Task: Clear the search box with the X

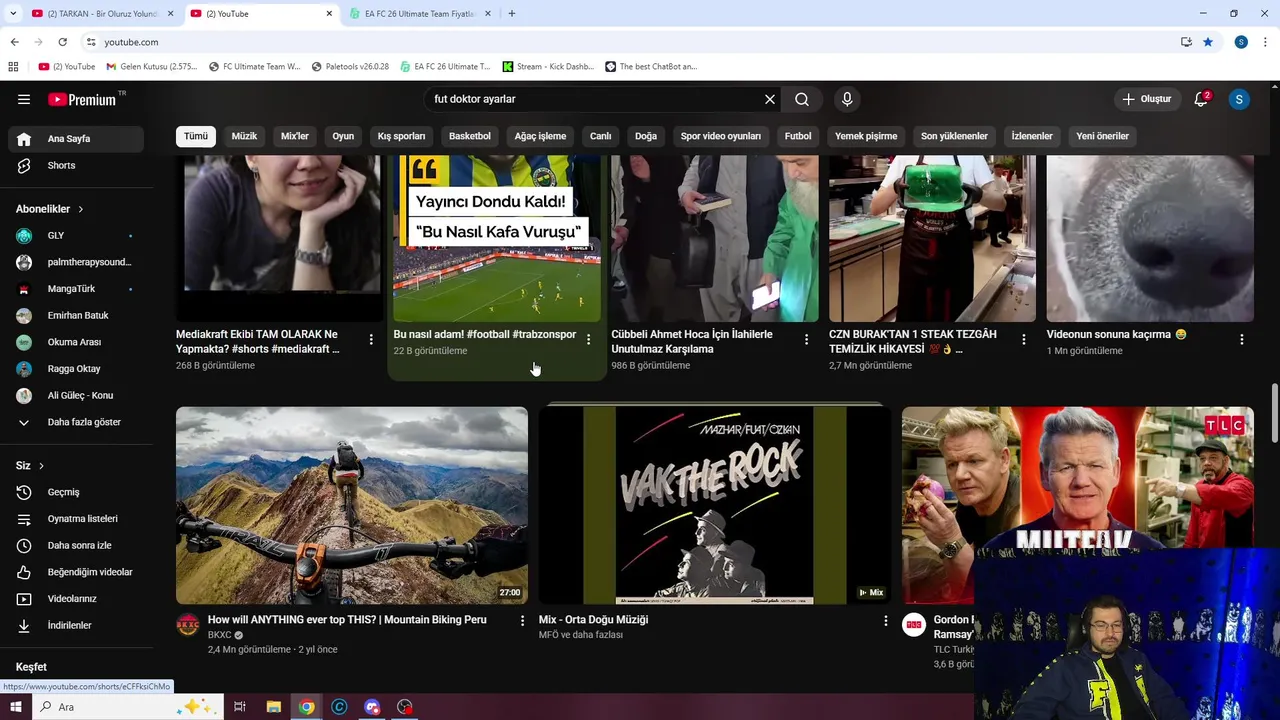Action: 770,99
